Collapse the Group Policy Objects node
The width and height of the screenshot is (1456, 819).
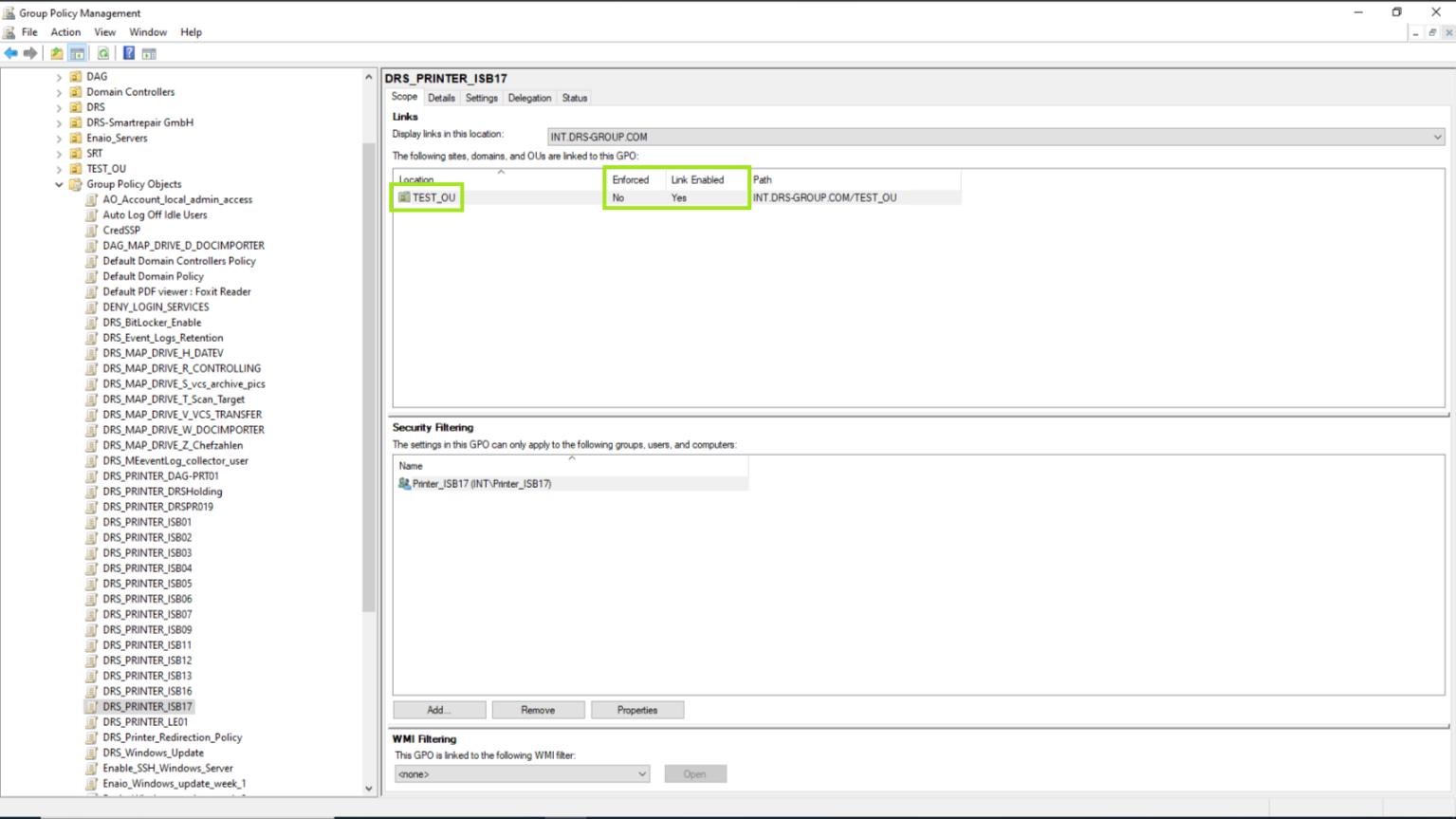click(x=59, y=184)
